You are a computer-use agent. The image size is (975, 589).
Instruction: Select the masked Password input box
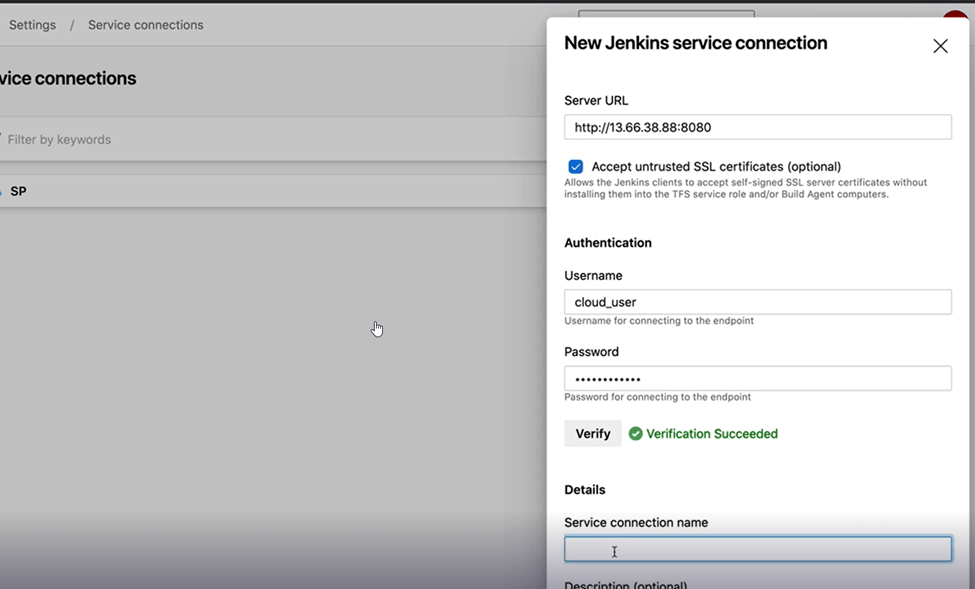757,379
